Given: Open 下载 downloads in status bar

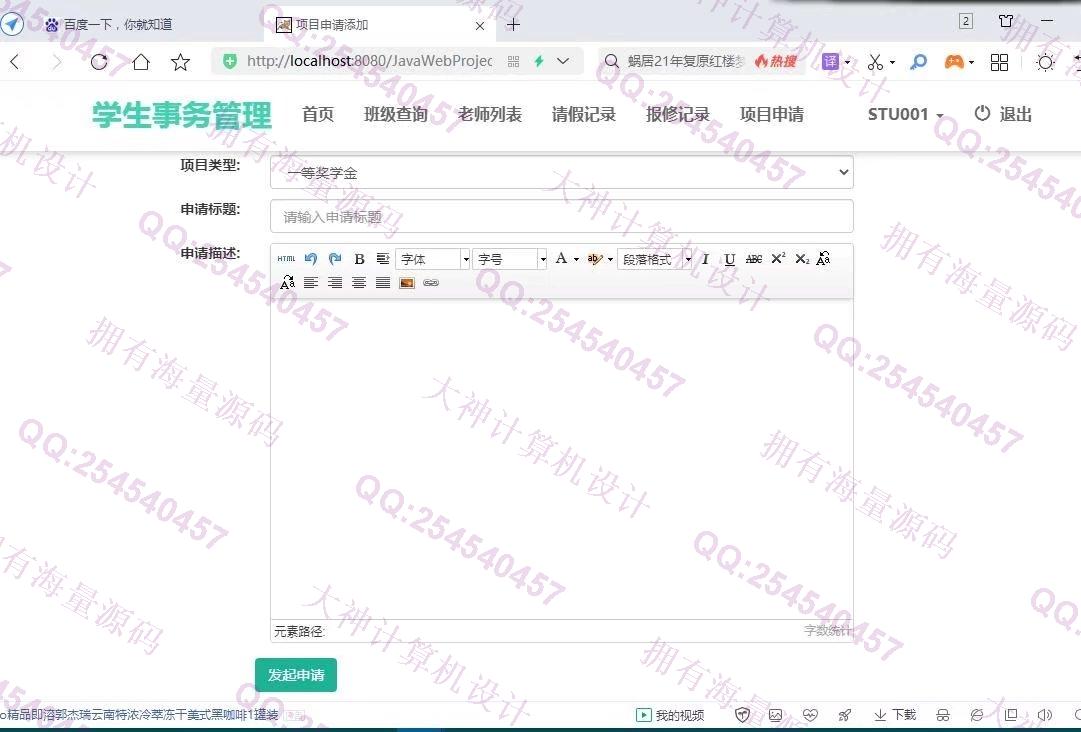Looking at the screenshot, I should tap(895, 715).
